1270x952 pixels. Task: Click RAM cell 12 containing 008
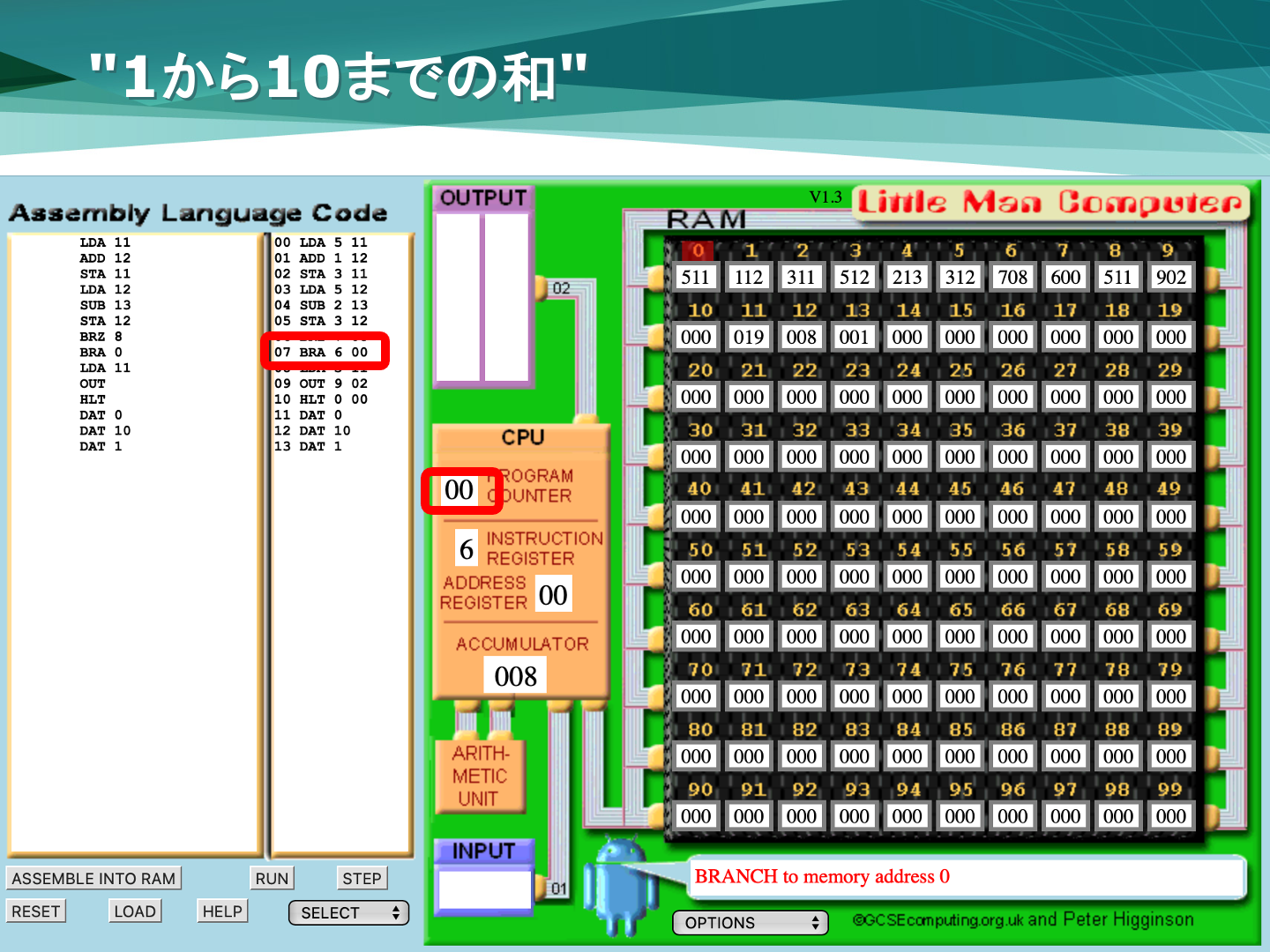point(801,337)
